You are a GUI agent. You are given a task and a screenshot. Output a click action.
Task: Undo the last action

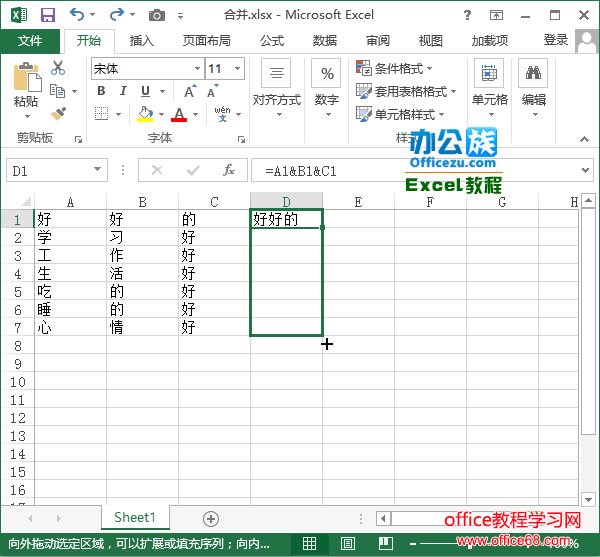click(x=77, y=15)
